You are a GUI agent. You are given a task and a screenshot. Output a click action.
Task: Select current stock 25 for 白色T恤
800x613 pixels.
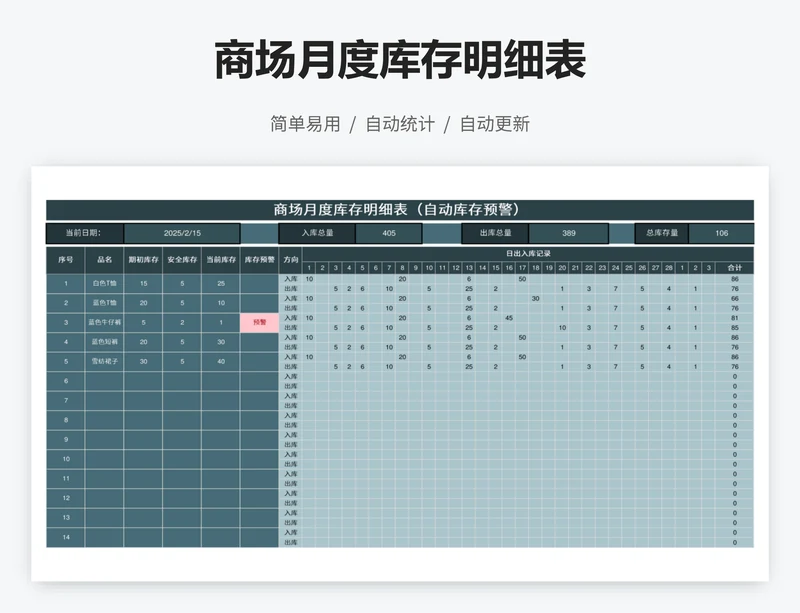click(221, 283)
